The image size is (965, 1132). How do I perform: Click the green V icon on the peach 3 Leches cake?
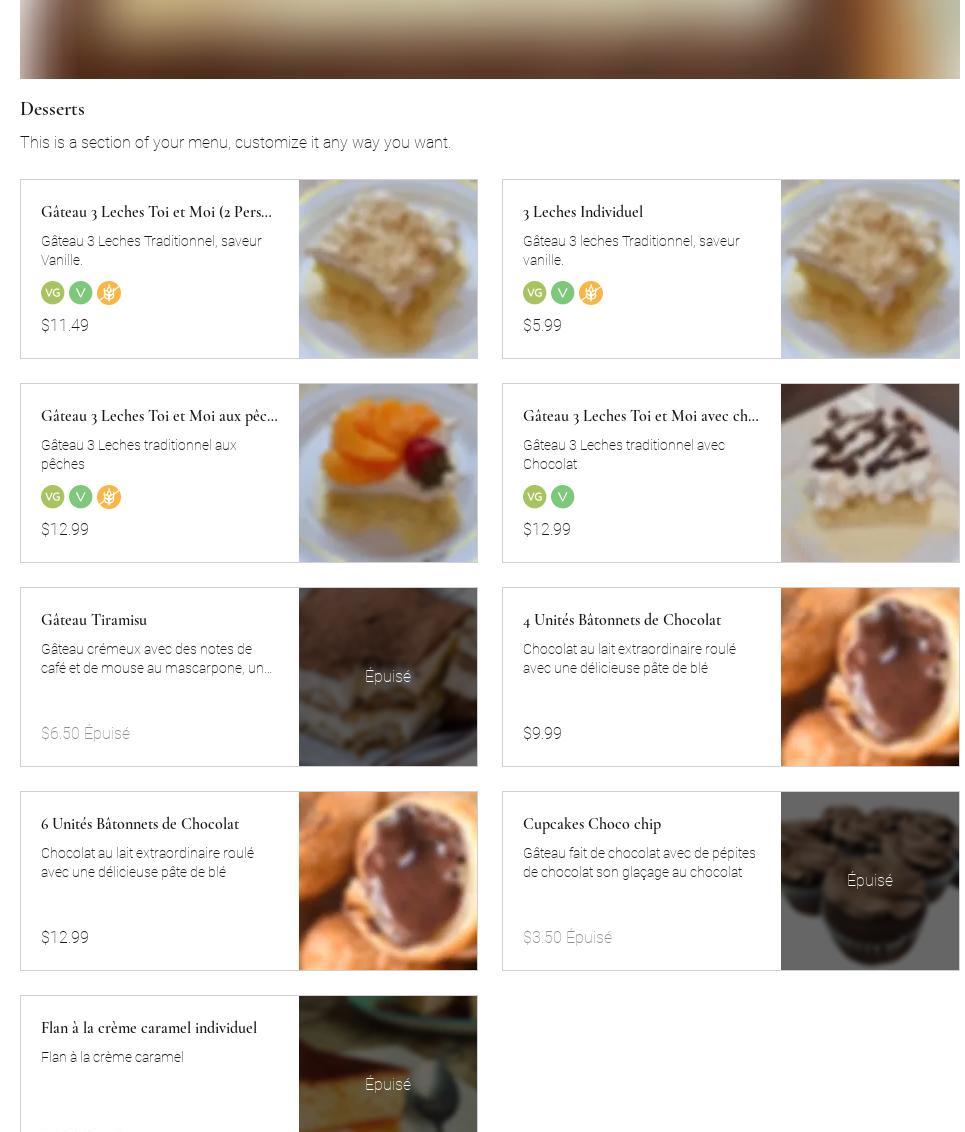[81, 497]
